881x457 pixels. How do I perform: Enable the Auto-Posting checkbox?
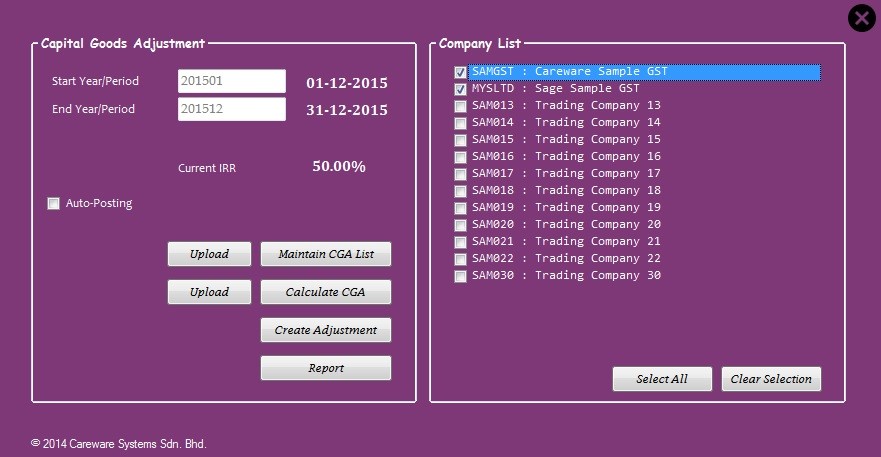pos(54,204)
